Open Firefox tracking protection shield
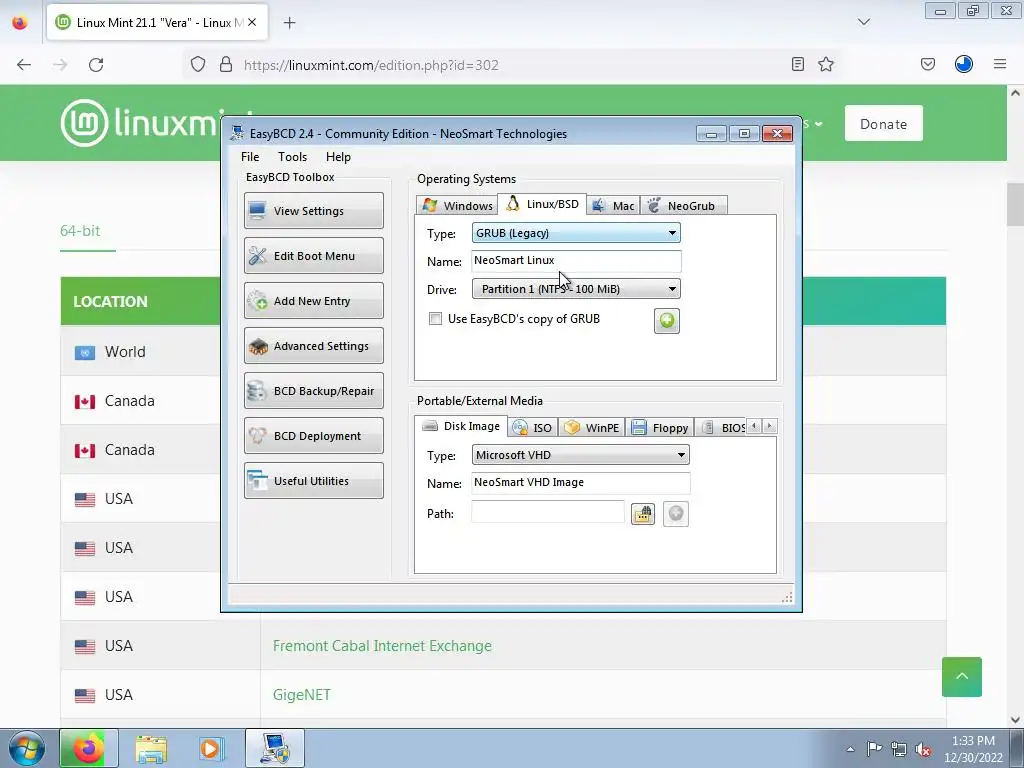Viewport: 1024px width, 768px height. pyautogui.click(x=198, y=65)
